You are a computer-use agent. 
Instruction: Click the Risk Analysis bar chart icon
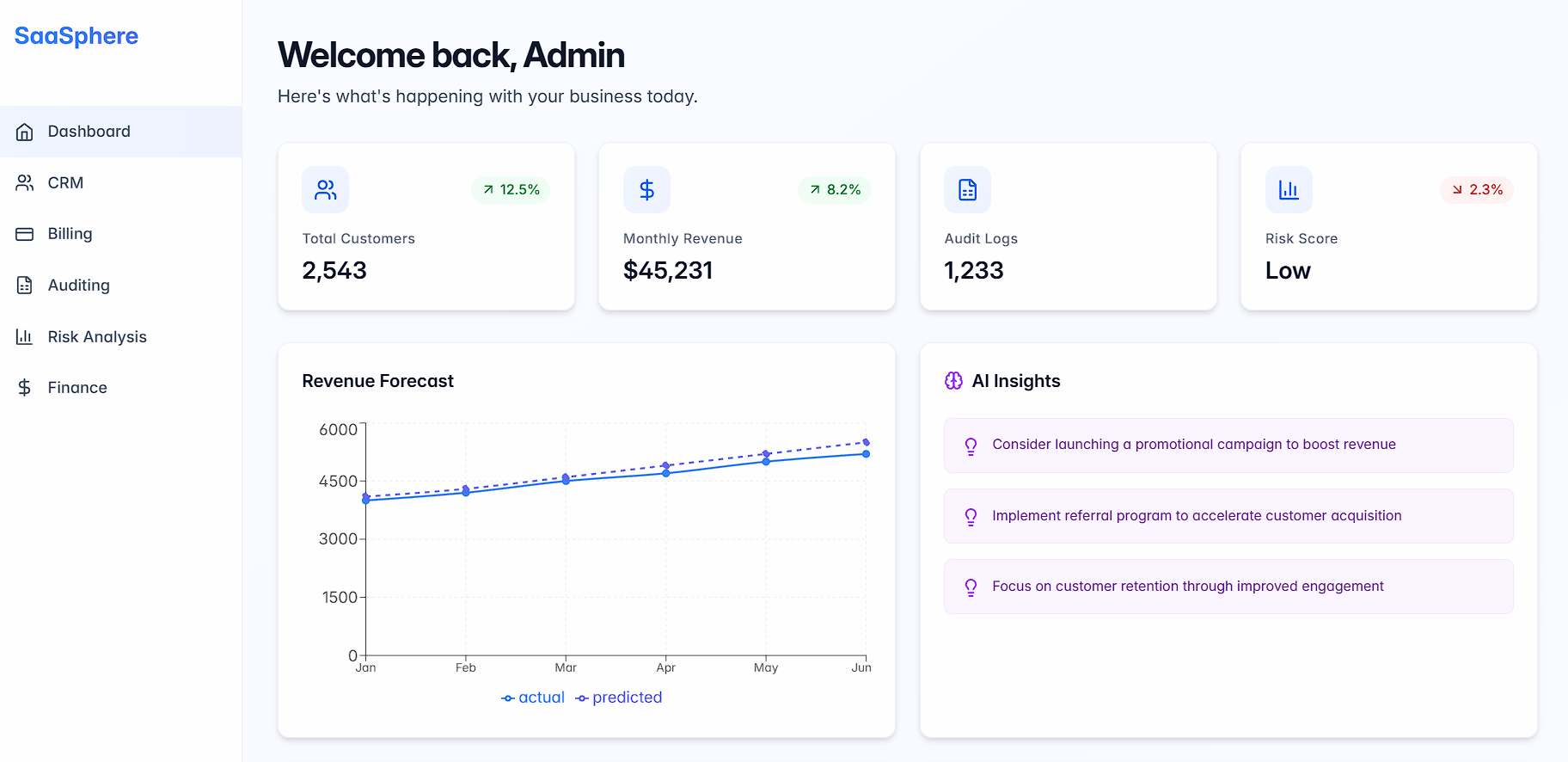pos(25,337)
